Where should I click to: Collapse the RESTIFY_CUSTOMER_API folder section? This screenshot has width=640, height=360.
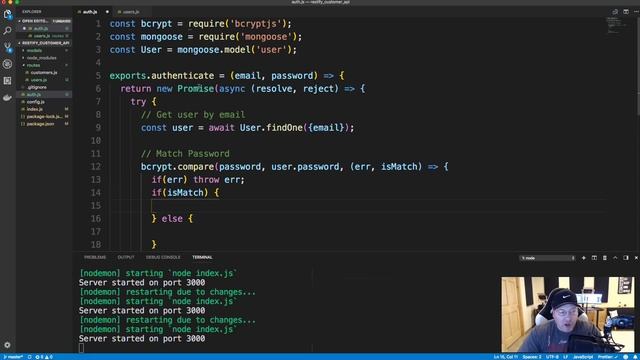tap(44, 43)
